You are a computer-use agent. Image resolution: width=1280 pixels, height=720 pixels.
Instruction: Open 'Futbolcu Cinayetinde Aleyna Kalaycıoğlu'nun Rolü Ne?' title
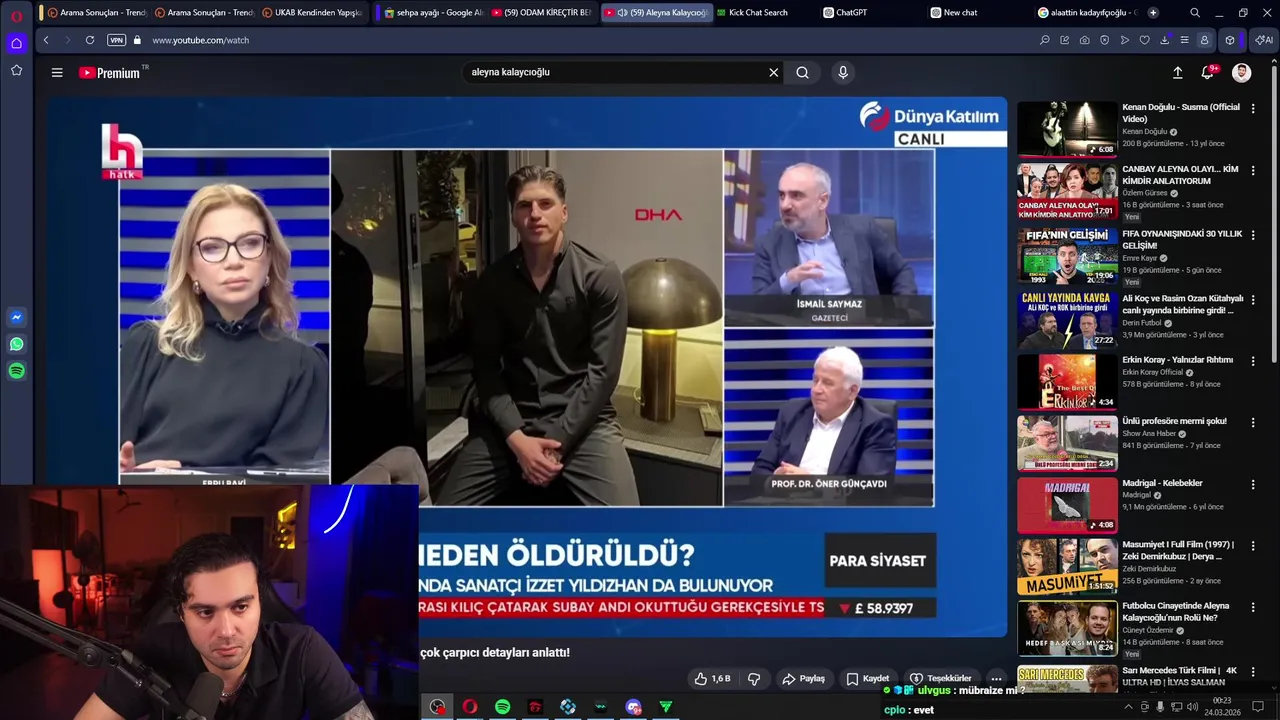tap(1176, 612)
